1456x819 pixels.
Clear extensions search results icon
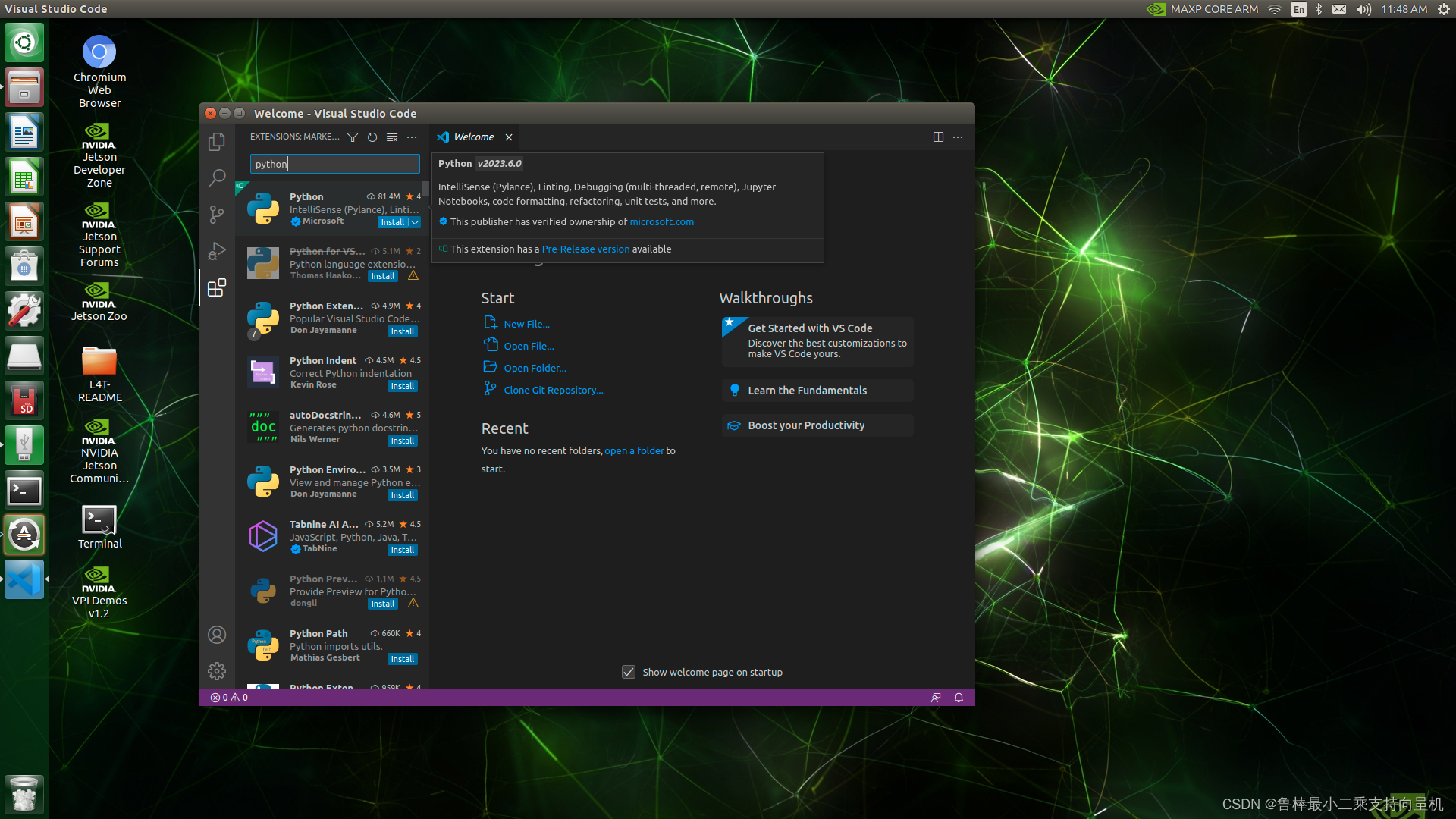click(x=392, y=137)
